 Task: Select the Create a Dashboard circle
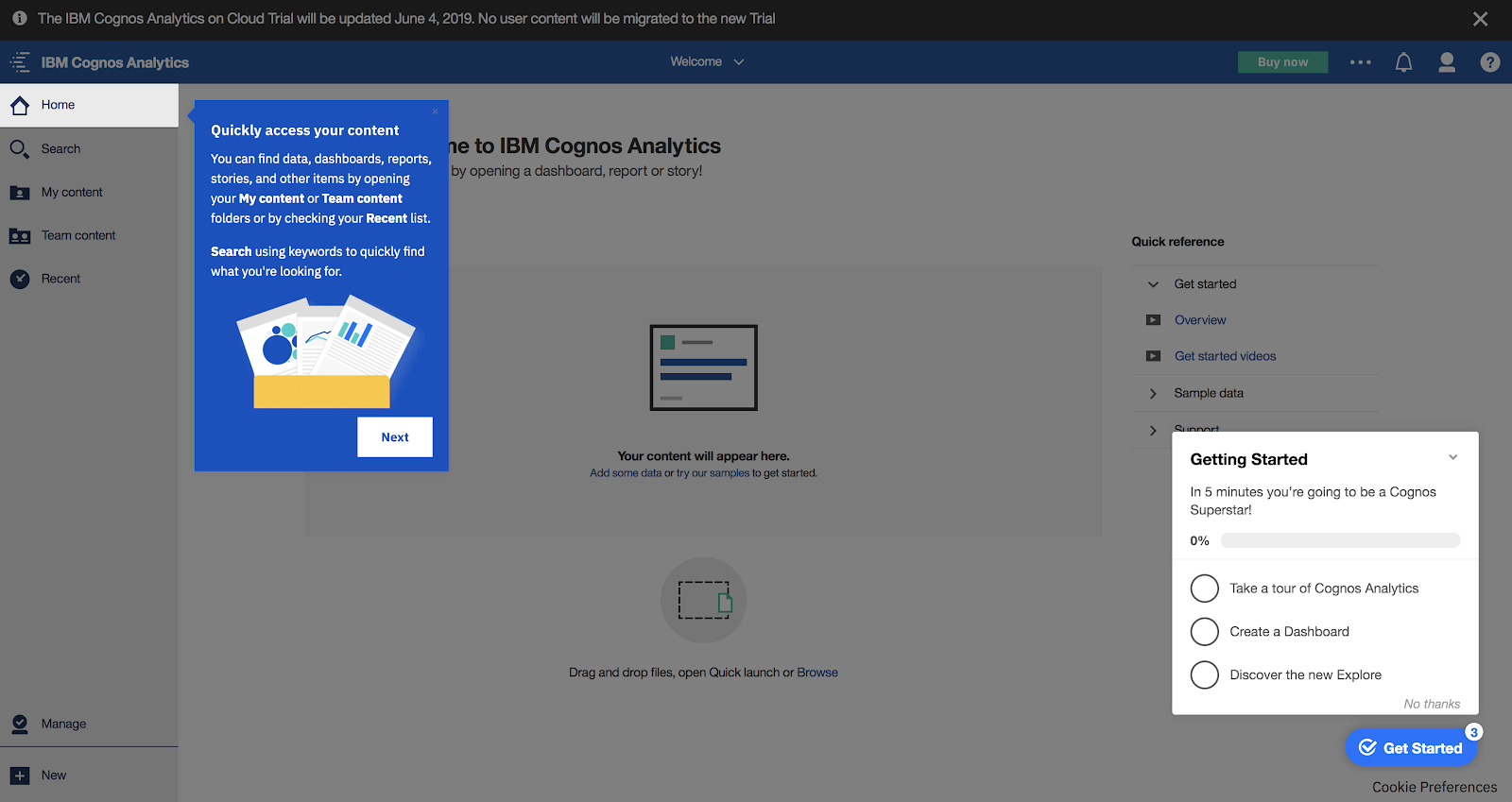tap(1204, 632)
